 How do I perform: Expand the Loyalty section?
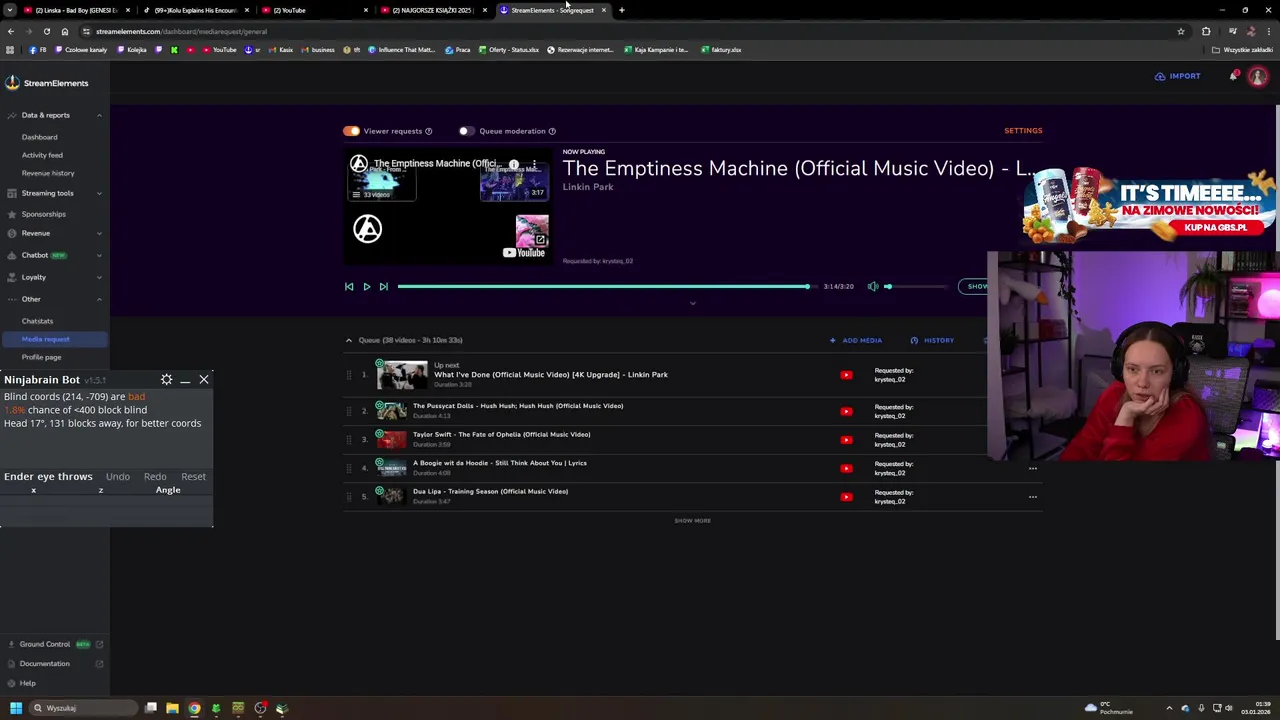pyautogui.click(x=99, y=277)
